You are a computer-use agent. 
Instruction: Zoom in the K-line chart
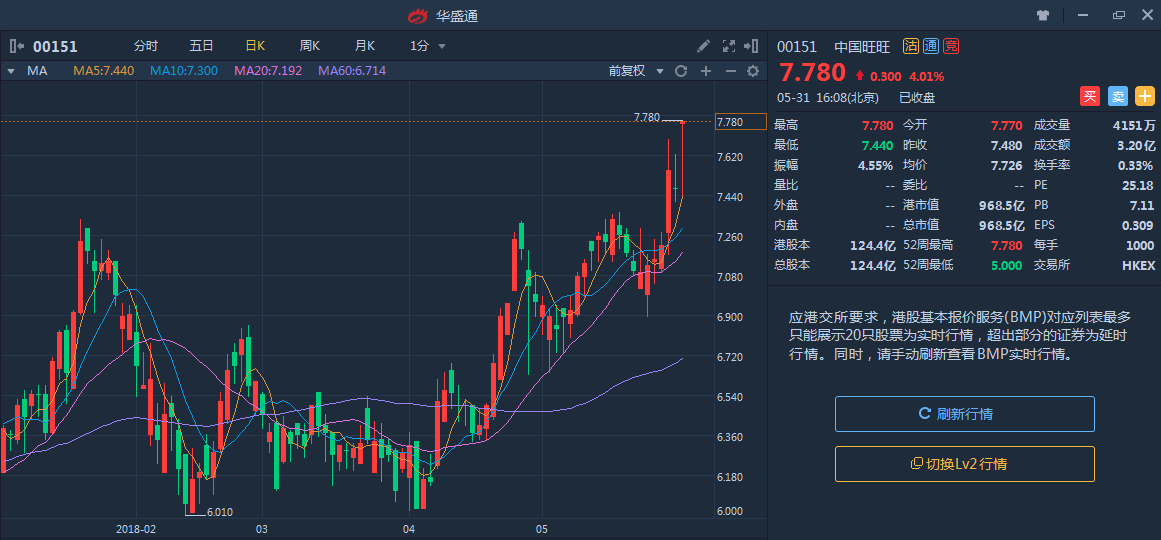(x=706, y=71)
